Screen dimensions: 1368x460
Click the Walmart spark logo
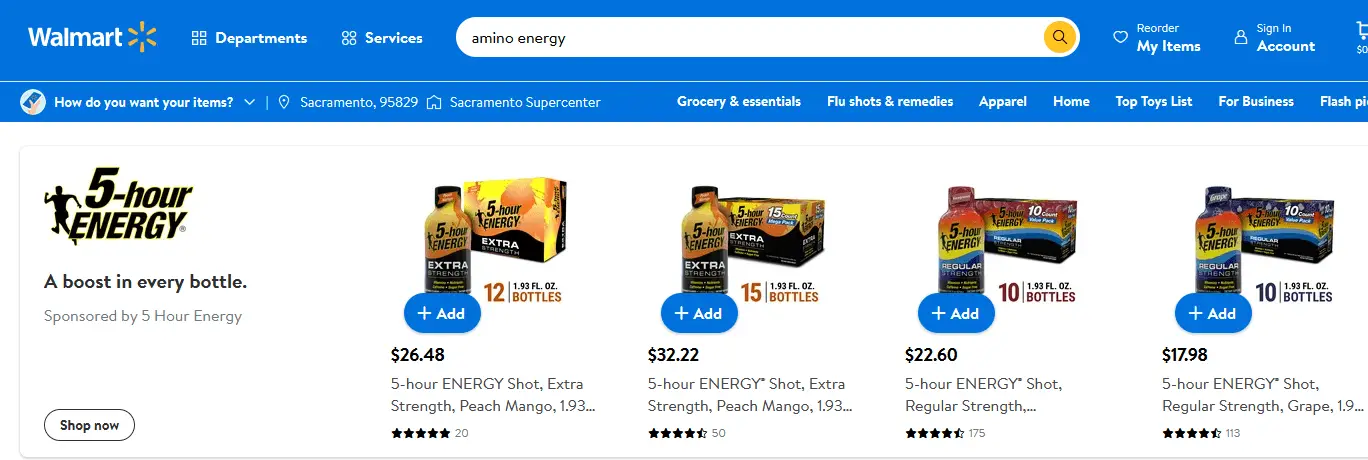point(142,38)
